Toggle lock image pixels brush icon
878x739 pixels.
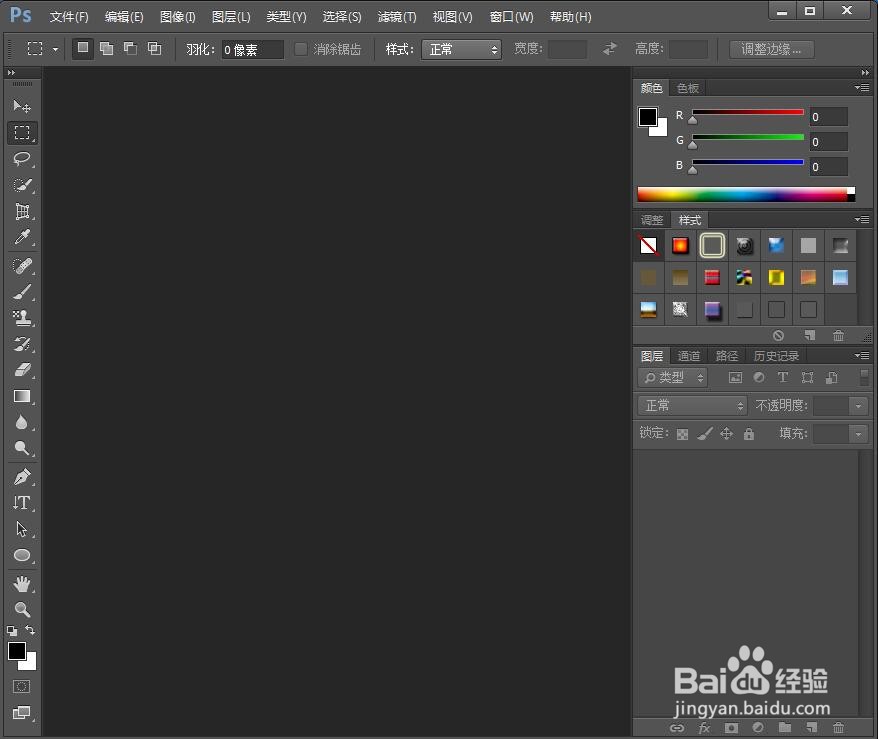(x=705, y=433)
